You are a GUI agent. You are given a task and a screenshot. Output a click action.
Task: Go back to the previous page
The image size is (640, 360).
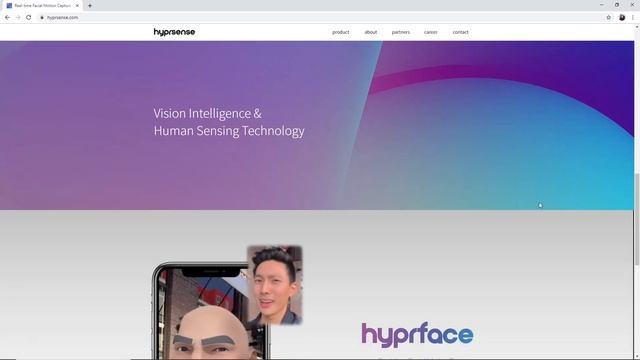point(7,18)
